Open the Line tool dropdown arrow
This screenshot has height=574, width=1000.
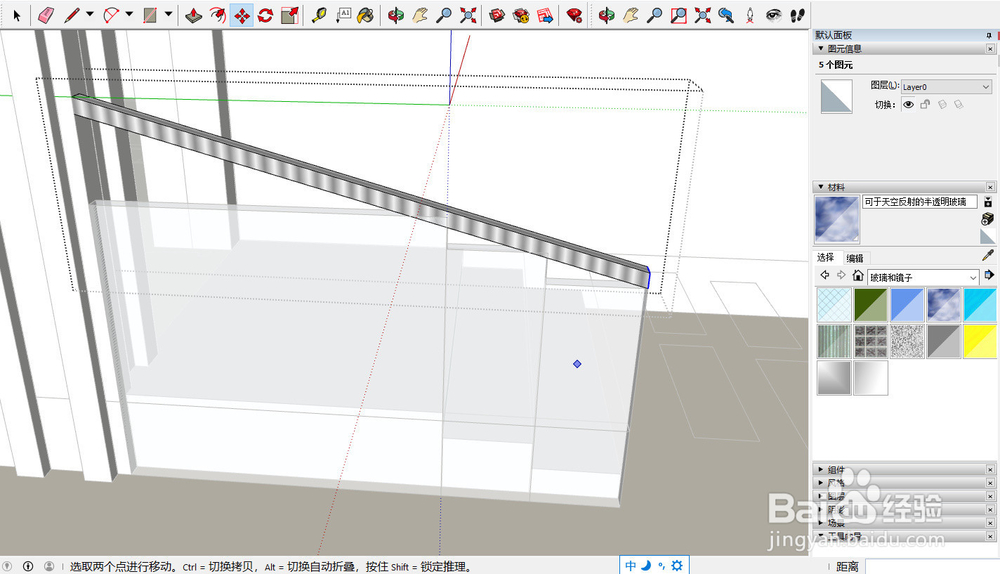(90, 14)
